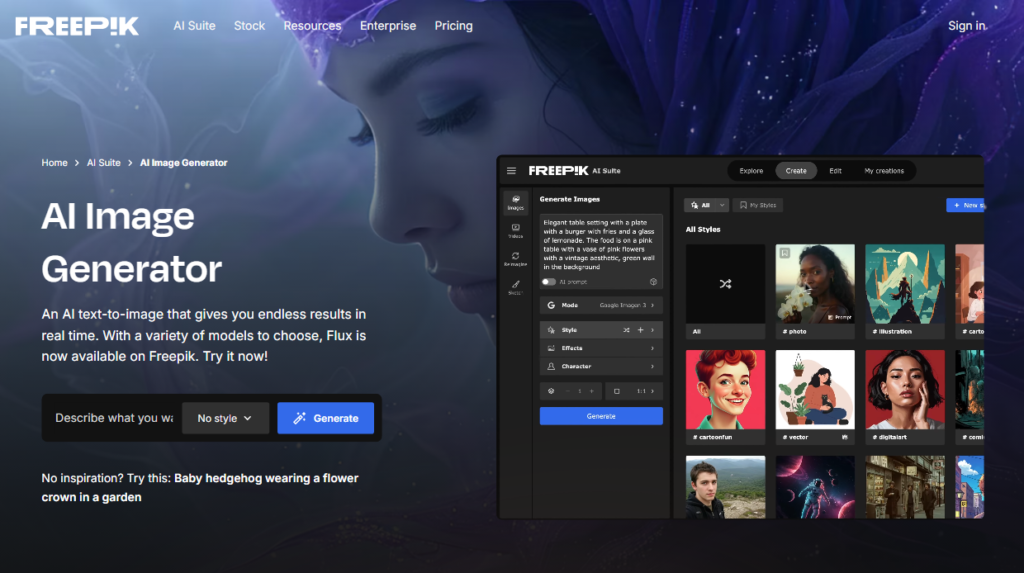Click the Freepik logo in the header
Viewport: 1024px width, 573px height.
(x=77, y=26)
